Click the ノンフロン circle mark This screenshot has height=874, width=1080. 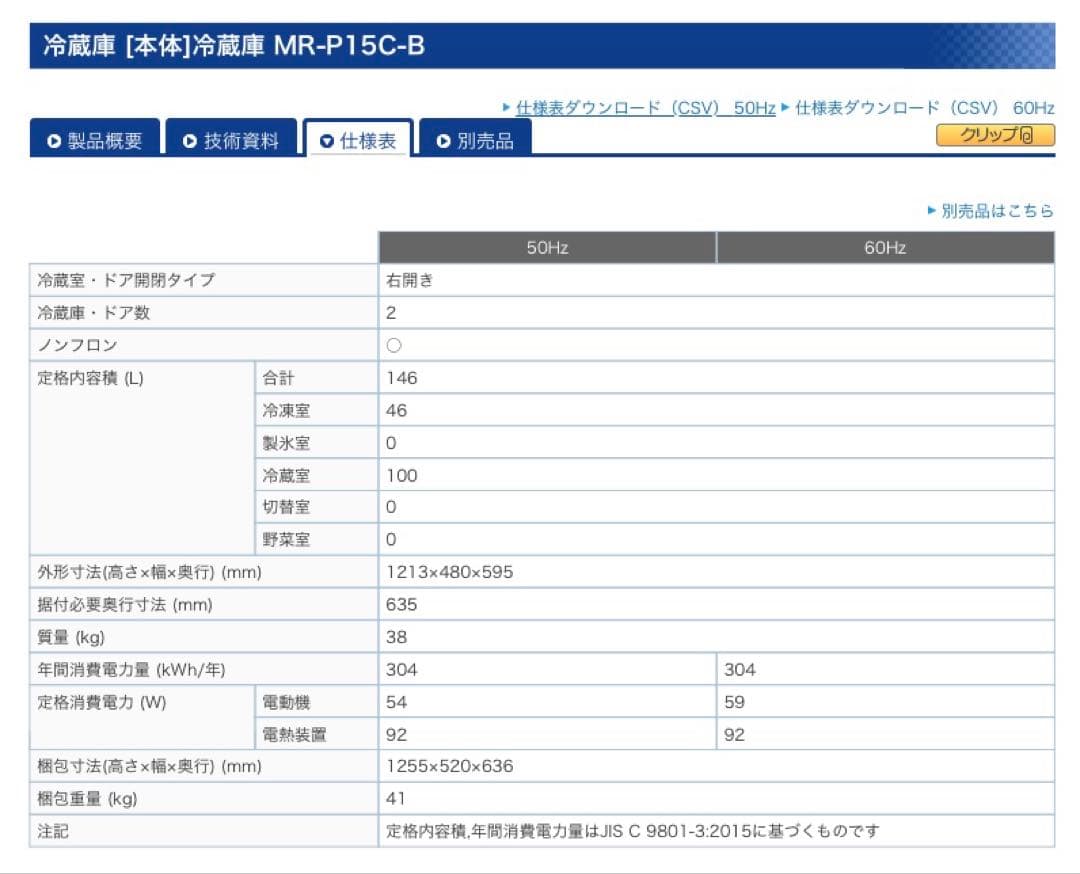click(x=394, y=345)
